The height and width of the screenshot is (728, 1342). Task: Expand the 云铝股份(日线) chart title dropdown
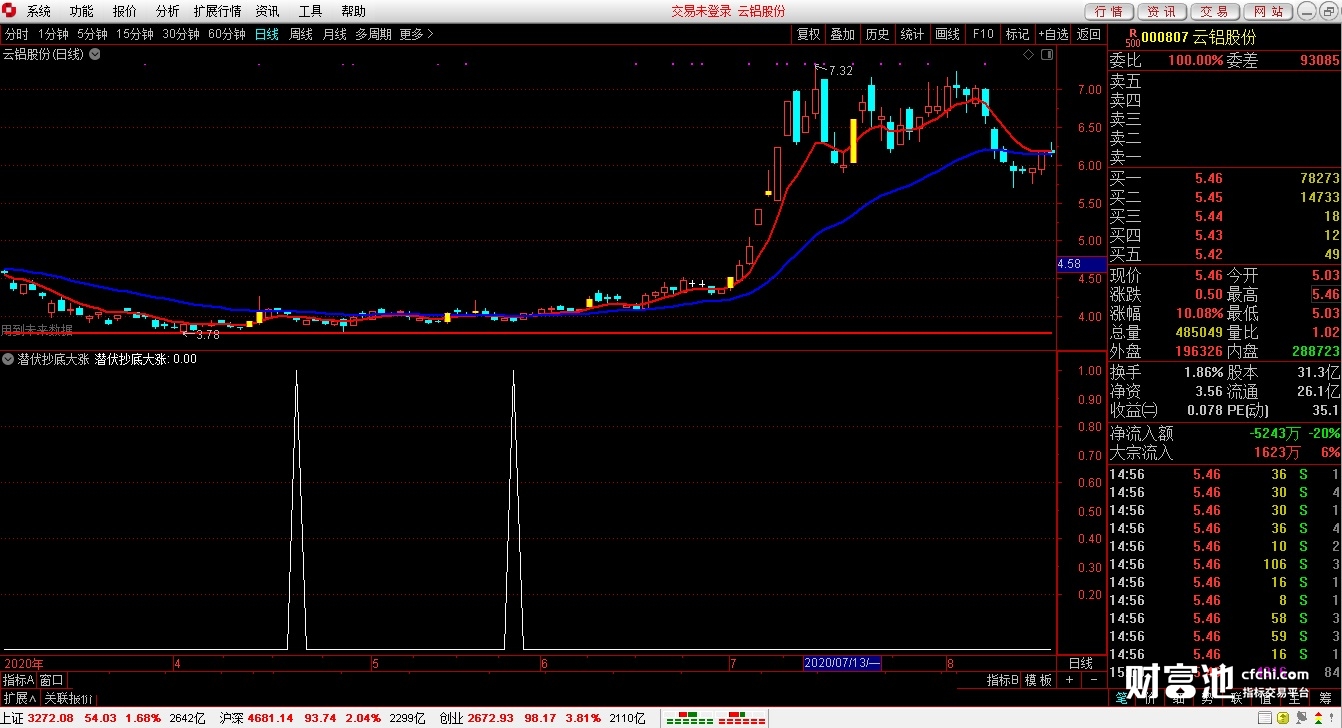coord(94,54)
